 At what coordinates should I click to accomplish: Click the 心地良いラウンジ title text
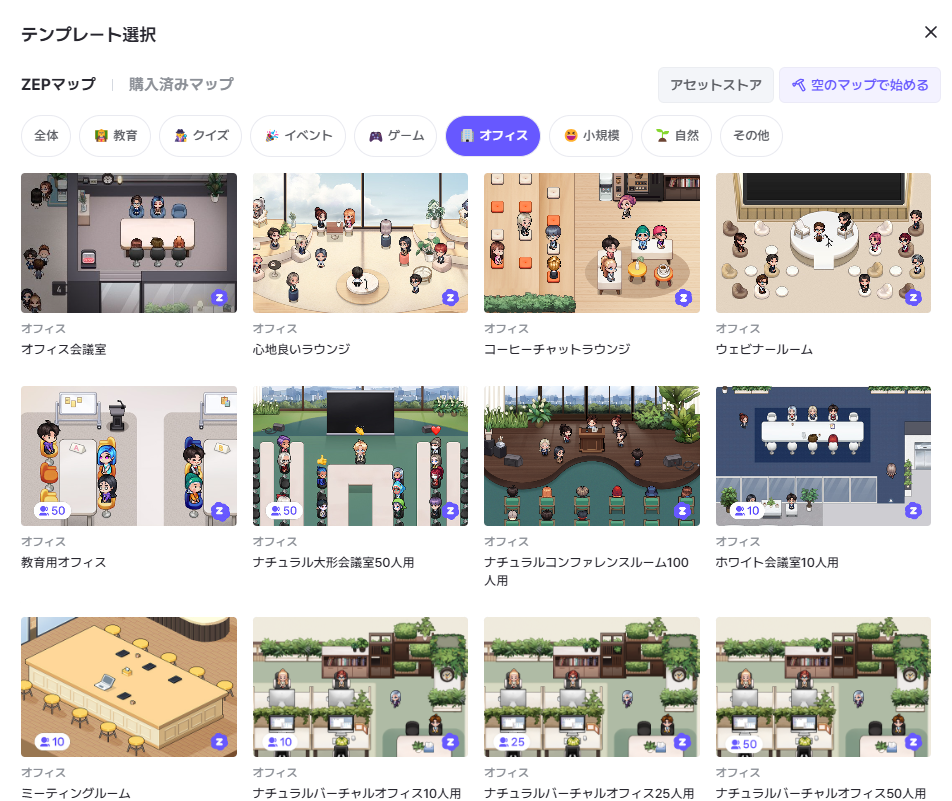pos(302,349)
